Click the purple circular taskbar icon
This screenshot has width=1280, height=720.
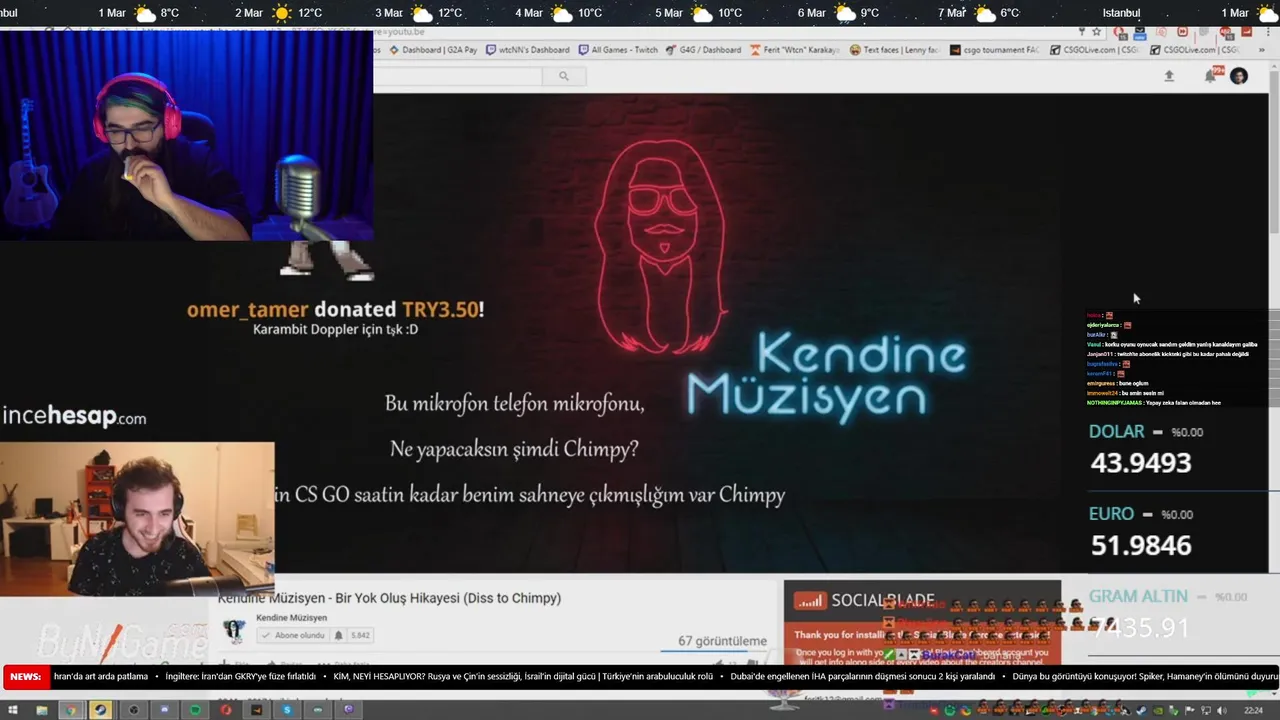click(x=348, y=710)
